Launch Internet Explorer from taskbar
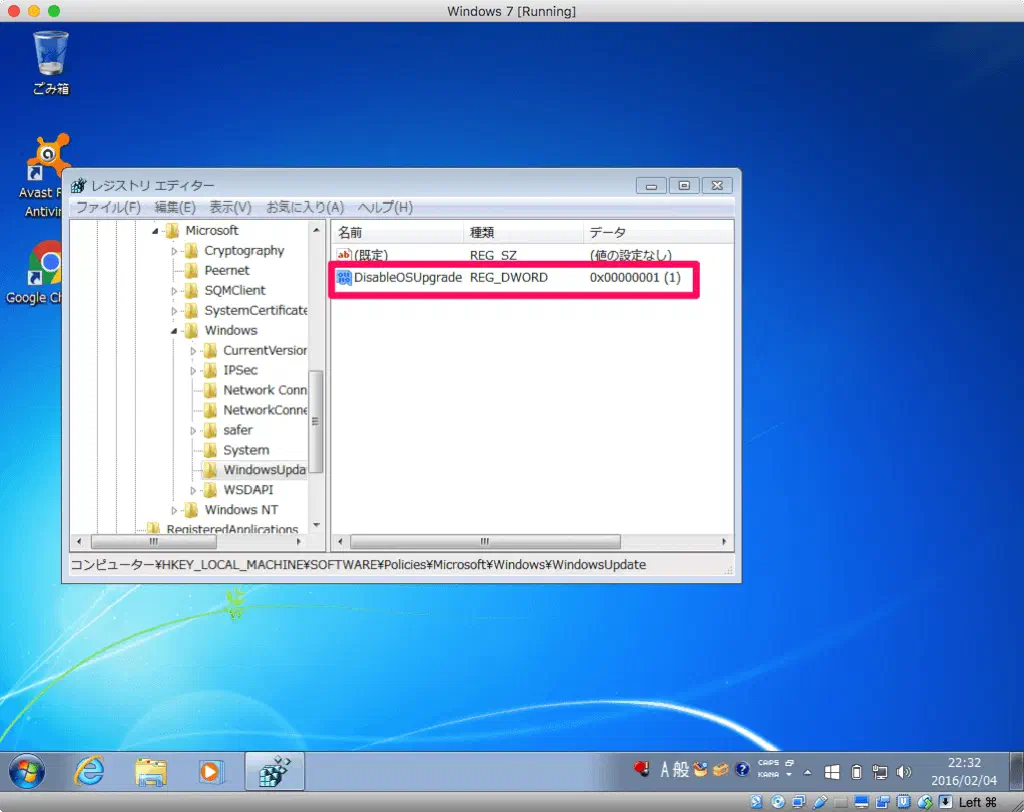The image size is (1024, 812). pos(90,771)
